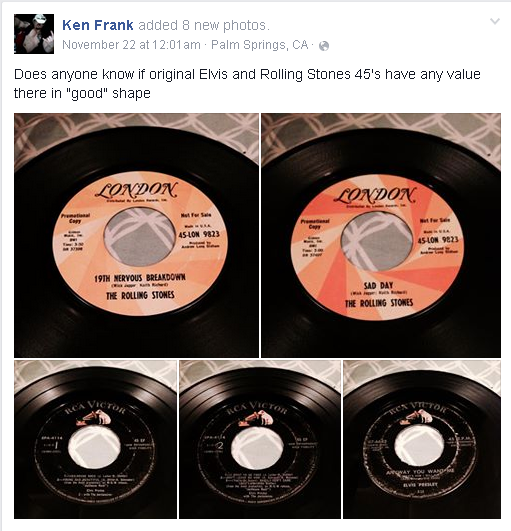Open the Palm Springs, CA location
This screenshot has height=531, width=511.
[x=260, y=45]
